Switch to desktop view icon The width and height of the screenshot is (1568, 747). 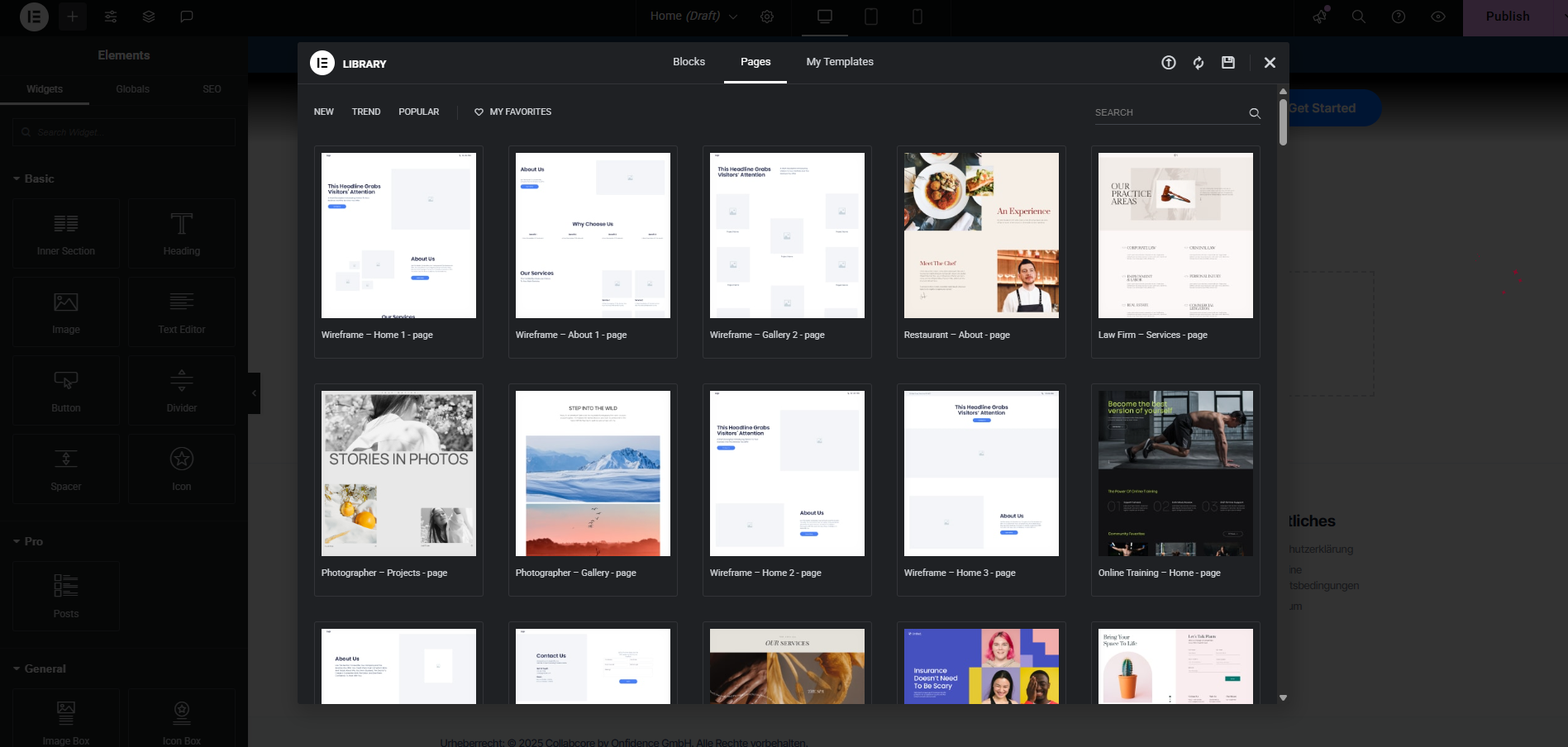coord(825,17)
